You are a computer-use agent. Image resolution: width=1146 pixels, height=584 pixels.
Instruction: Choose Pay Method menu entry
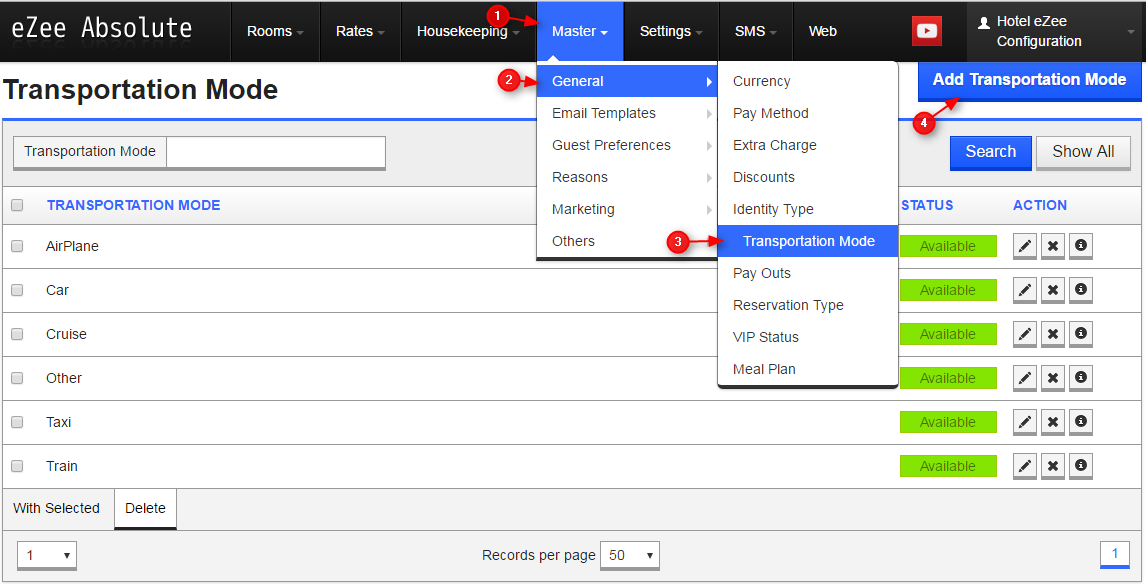pos(808,113)
